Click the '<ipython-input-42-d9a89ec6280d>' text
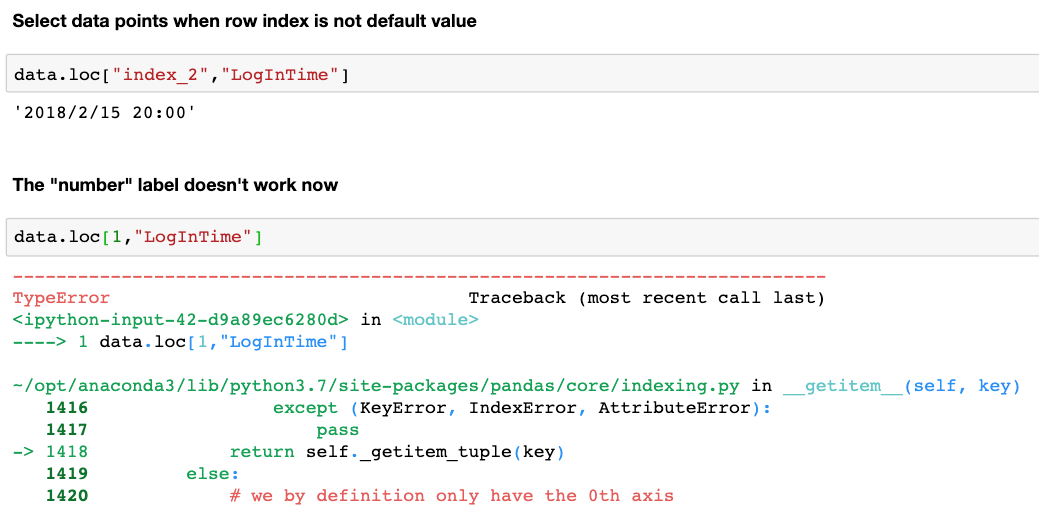Image resolution: width=1039 pixels, height=517 pixels. click(x=181, y=320)
